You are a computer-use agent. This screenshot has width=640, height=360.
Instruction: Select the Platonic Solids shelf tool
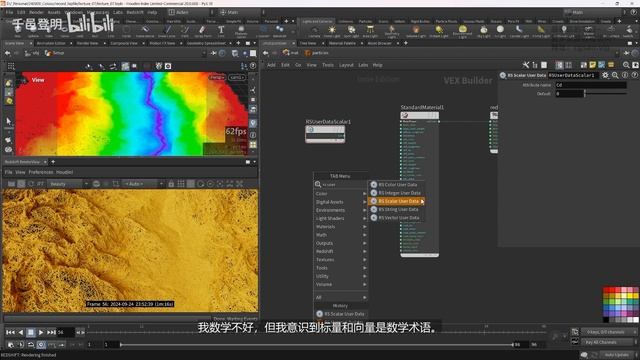(x=241, y=31)
